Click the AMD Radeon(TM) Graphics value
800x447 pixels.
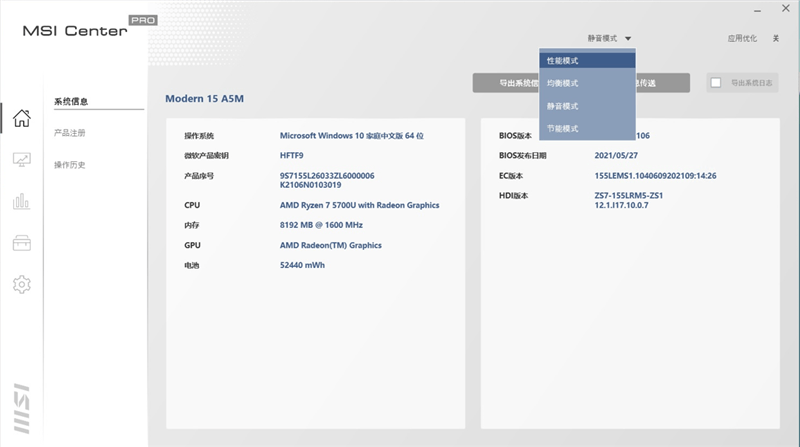click(x=331, y=245)
